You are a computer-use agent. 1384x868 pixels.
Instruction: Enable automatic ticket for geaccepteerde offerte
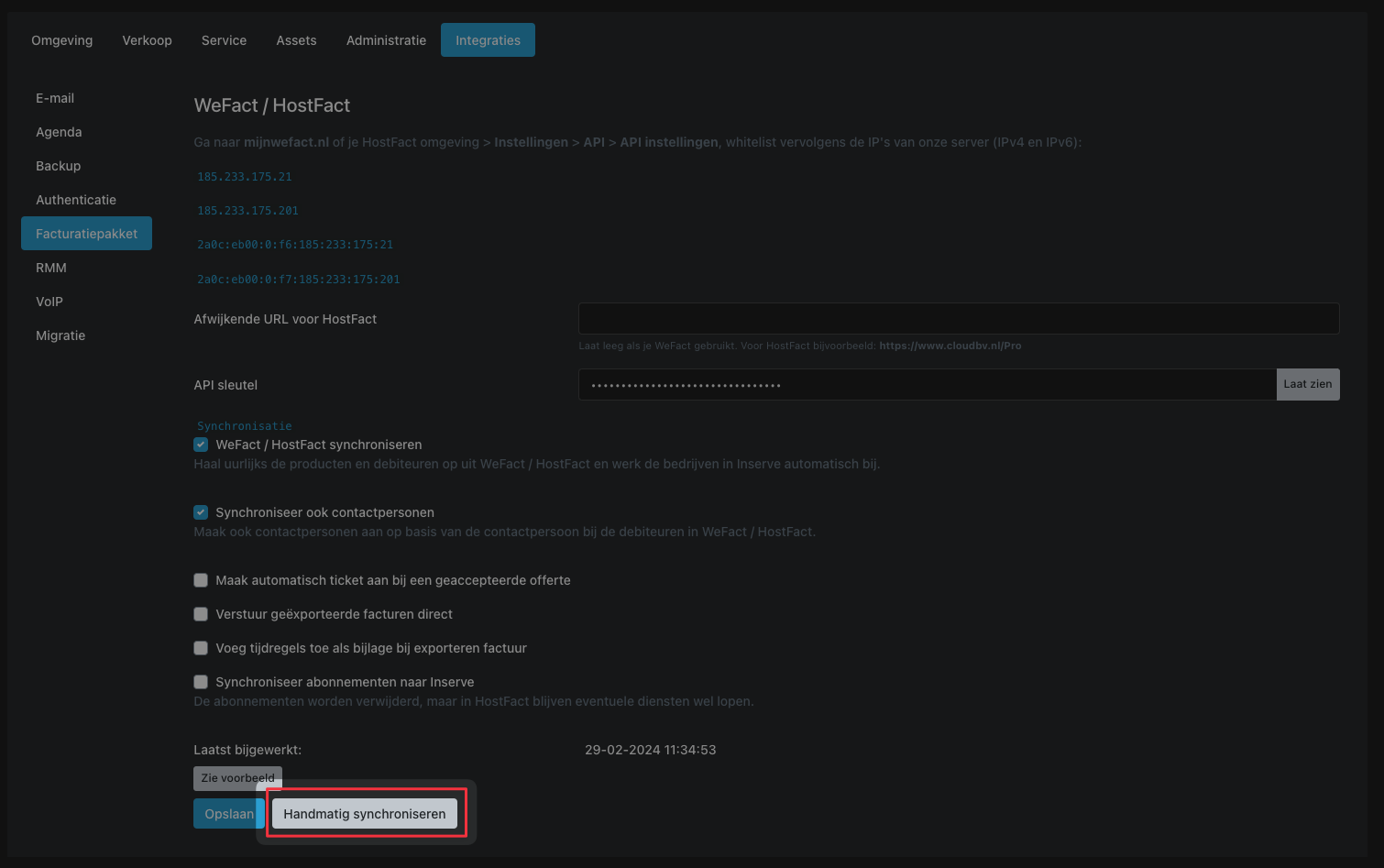[x=201, y=580]
